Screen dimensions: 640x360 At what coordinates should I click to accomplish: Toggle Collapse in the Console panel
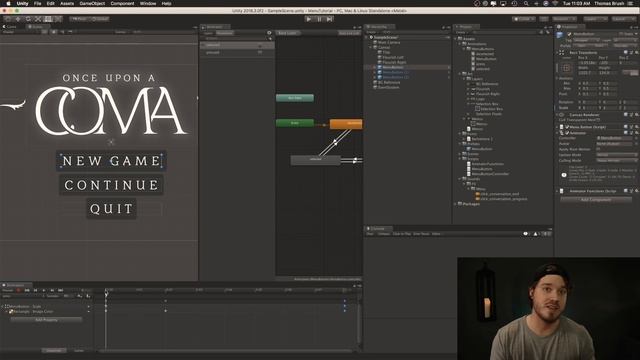[x=383, y=234]
